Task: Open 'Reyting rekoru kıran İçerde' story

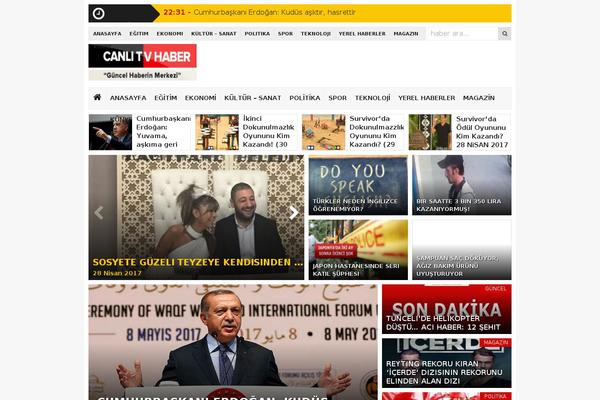Action: (x=447, y=363)
